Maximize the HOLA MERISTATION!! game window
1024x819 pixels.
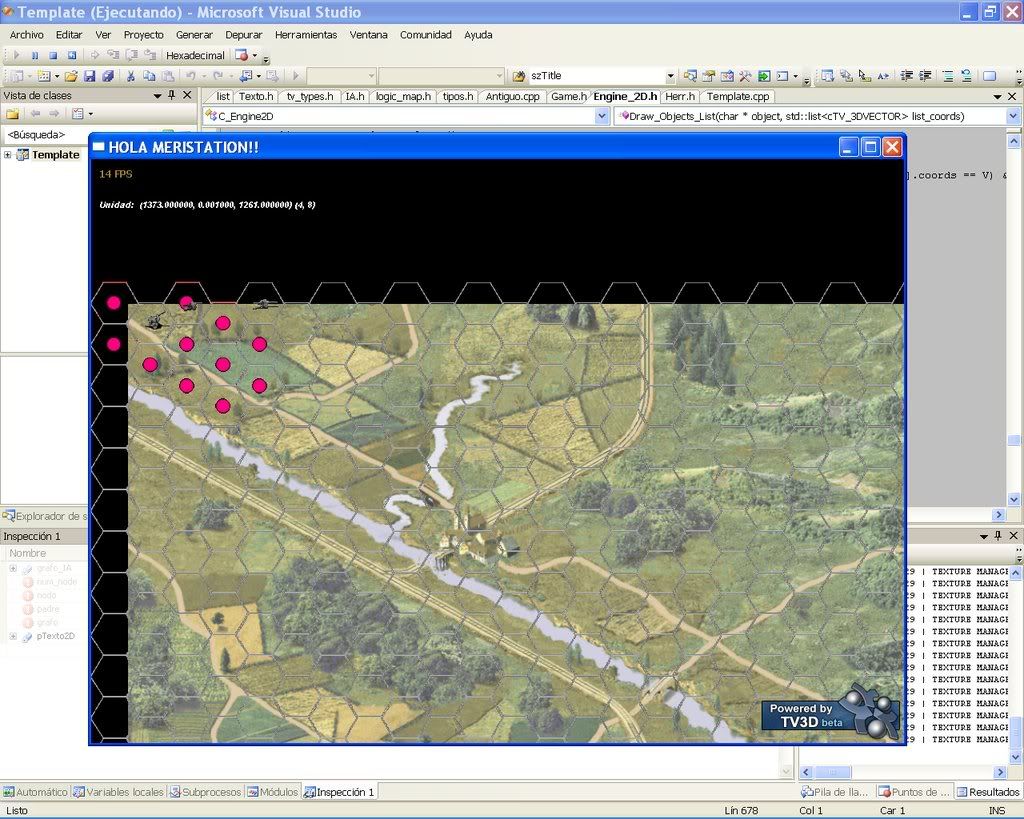(870, 147)
